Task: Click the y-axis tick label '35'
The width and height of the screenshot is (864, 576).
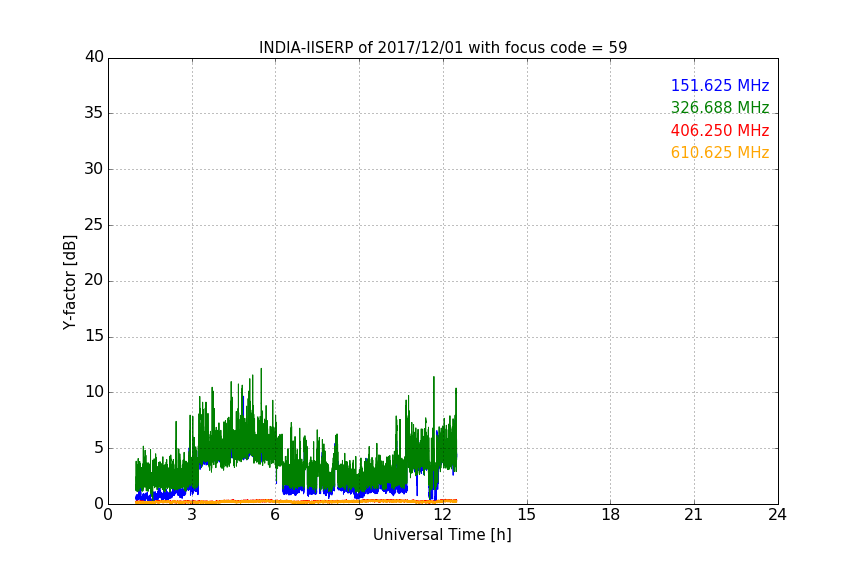Action: click(94, 113)
